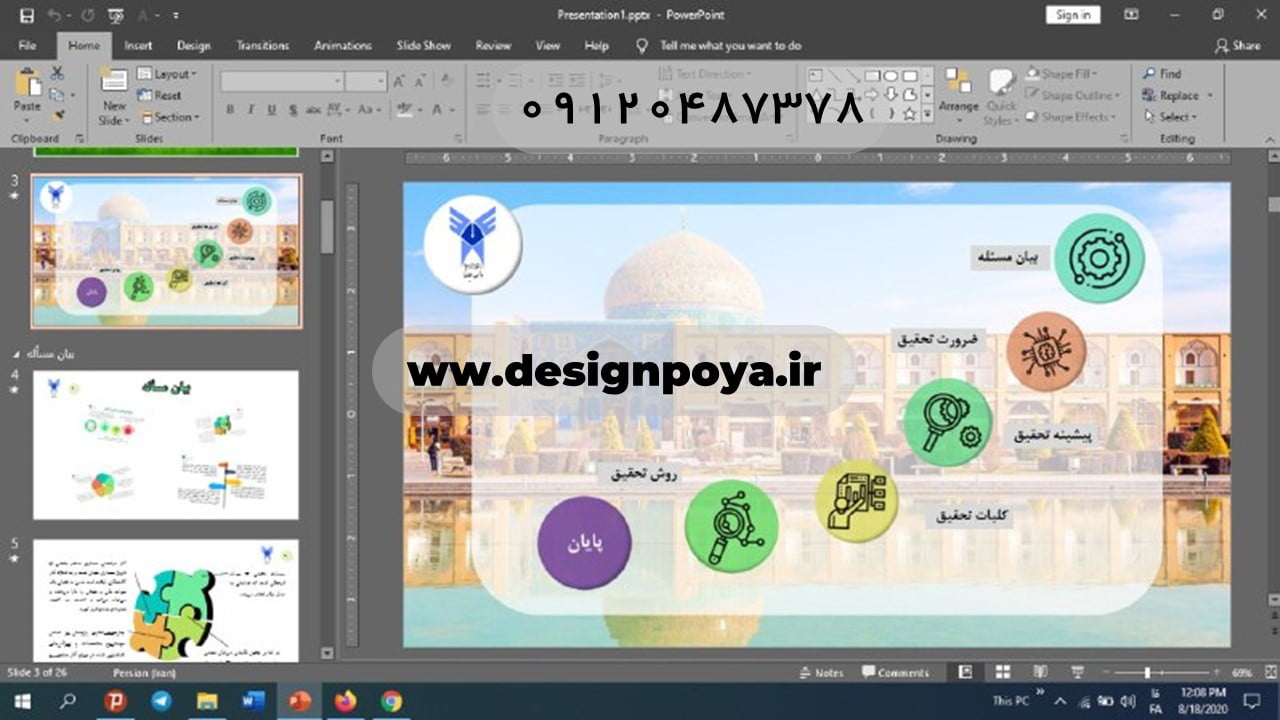The width and height of the screenshot is (1280, 720).
Task: Click the Save icon in Quick Access Toolbar
Action: pos(27,15)
